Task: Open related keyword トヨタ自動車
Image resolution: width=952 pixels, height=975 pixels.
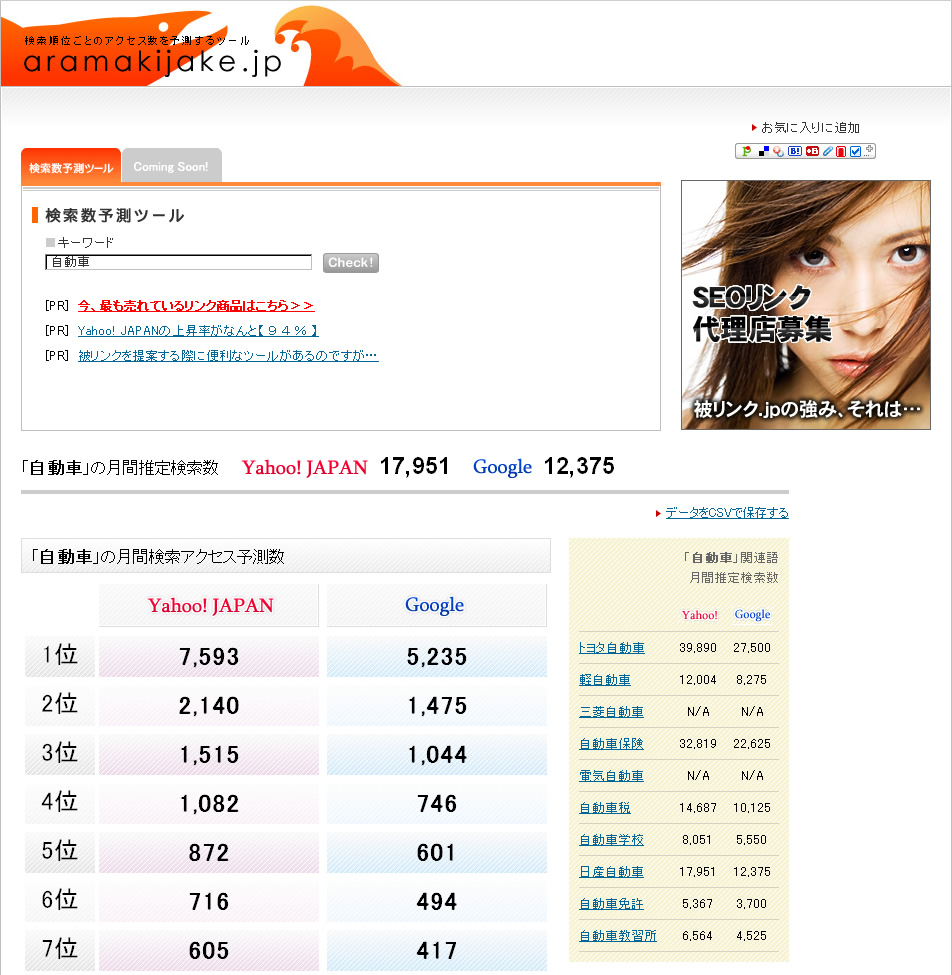Action: (611, 647)
